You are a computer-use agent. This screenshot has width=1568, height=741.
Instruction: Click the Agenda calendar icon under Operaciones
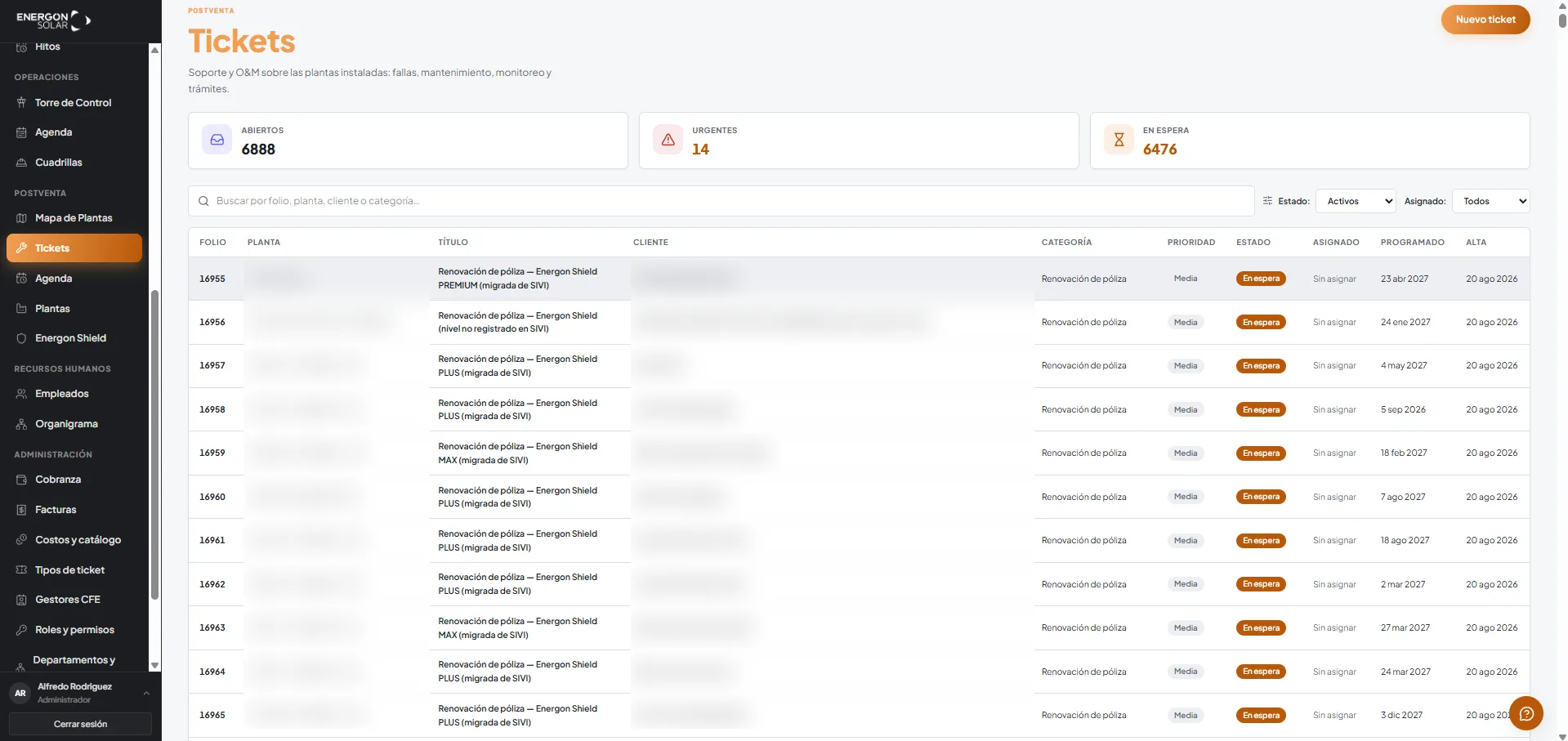coord(21,132)
